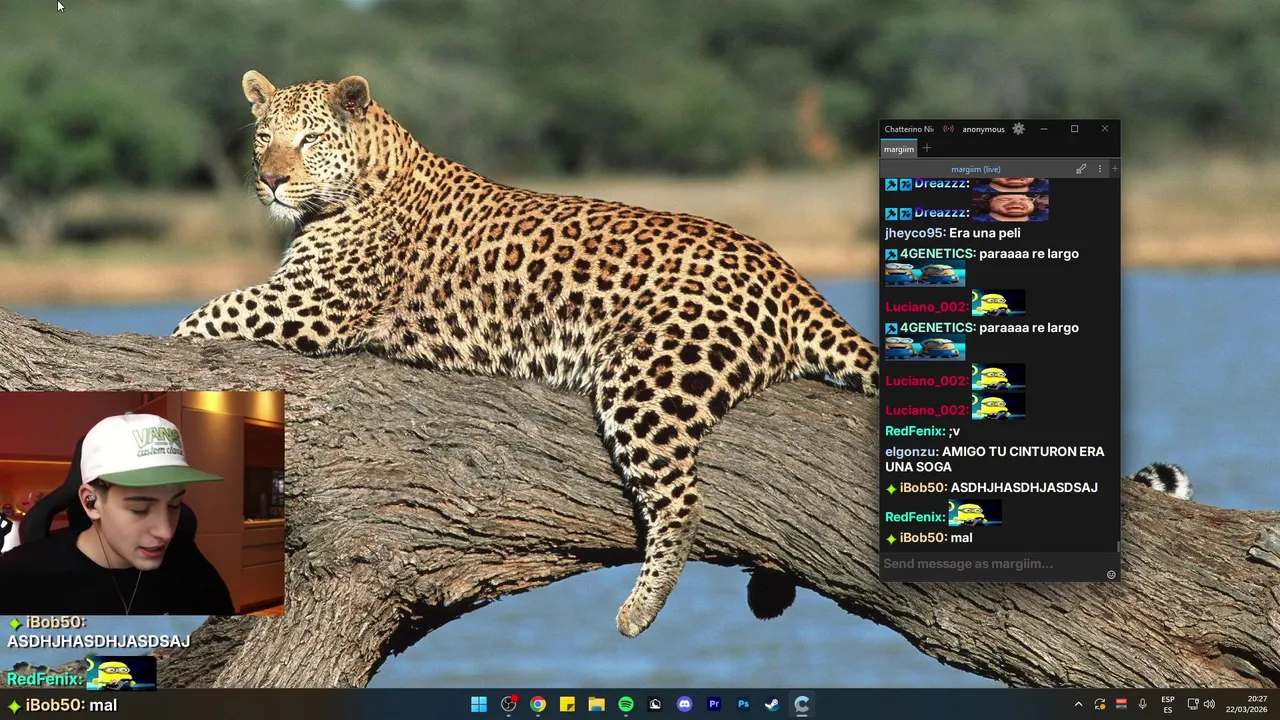Open Sticky Notes from the taskbar

(x=567, y=705)
